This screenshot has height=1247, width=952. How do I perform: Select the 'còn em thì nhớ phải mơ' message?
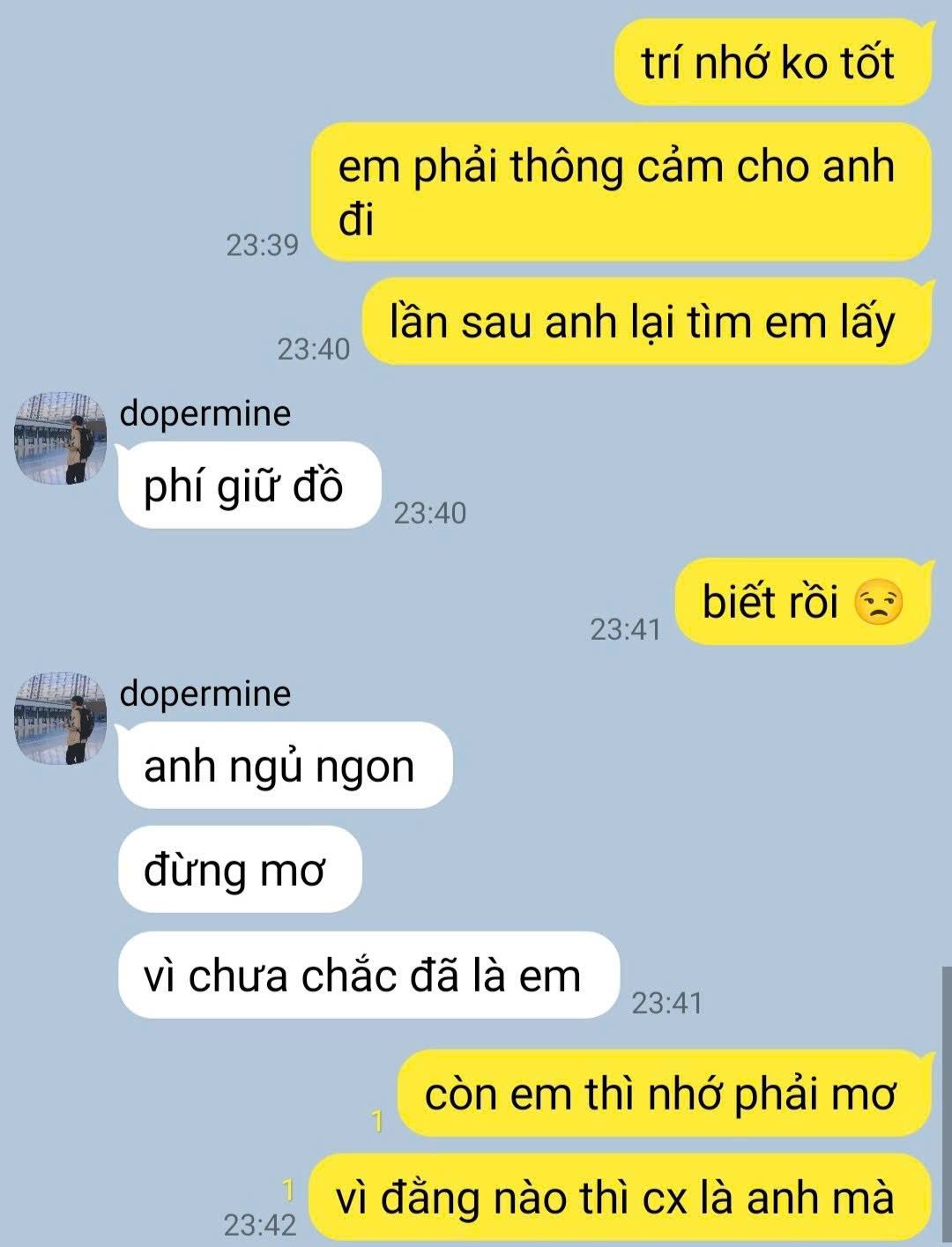(x=664, y=1094)
